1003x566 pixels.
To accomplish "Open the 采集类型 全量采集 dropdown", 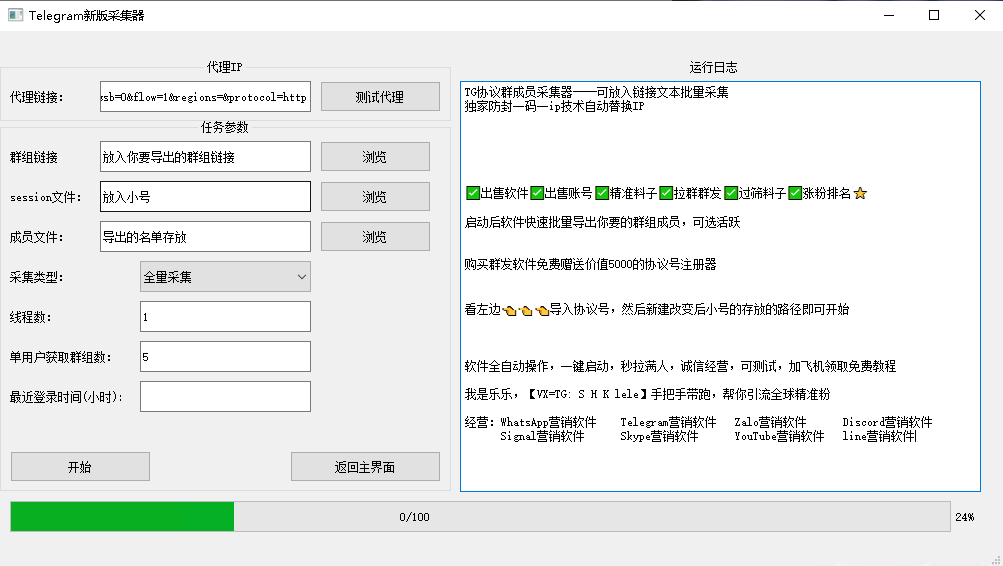I will [x=225, y=277].
